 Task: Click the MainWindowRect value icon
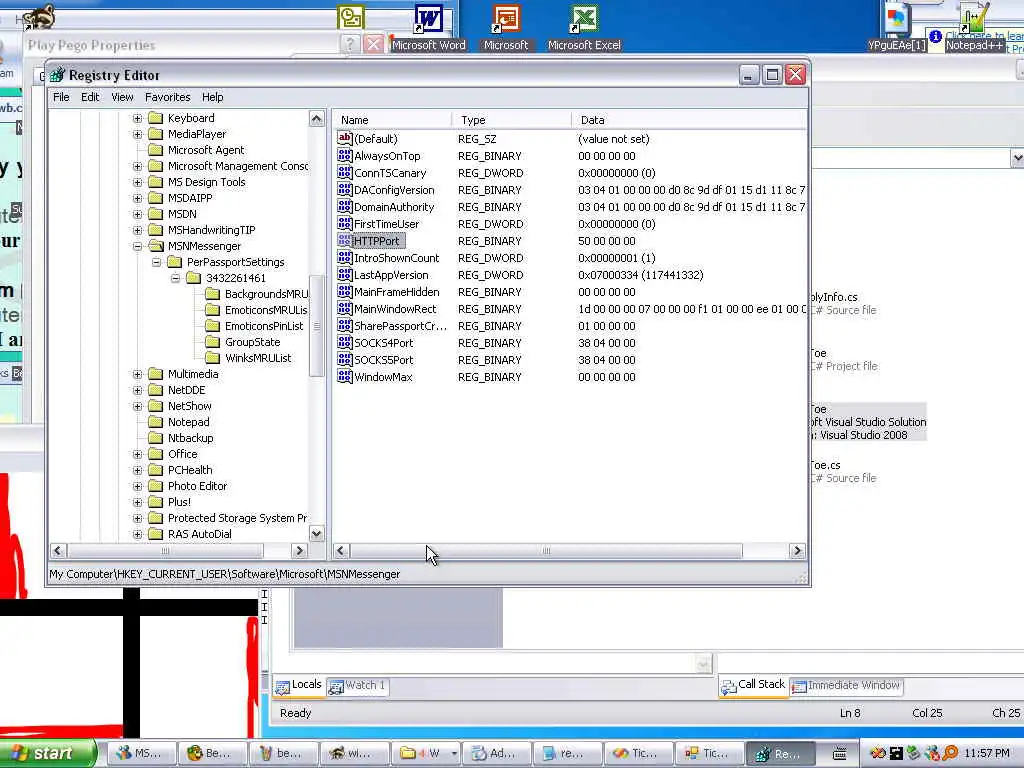pos(344,308)
